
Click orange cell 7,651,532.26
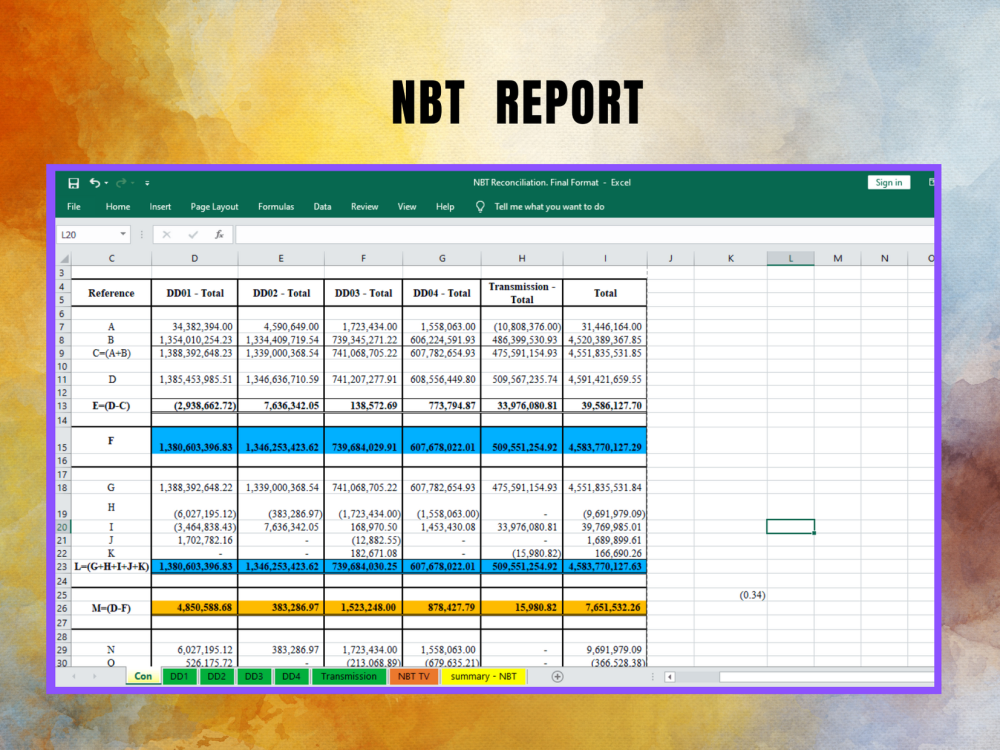tap(605, 608)
